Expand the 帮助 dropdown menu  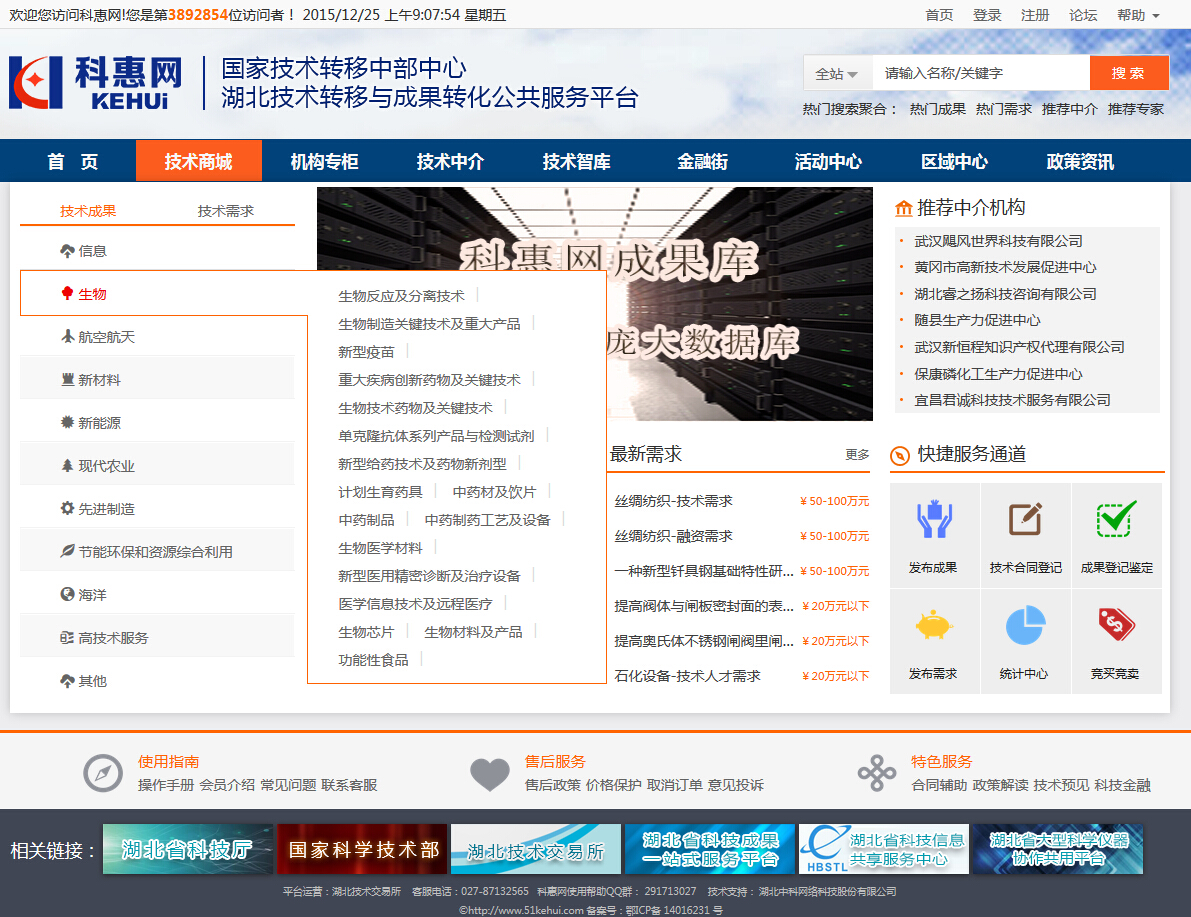click(1139, 15)
